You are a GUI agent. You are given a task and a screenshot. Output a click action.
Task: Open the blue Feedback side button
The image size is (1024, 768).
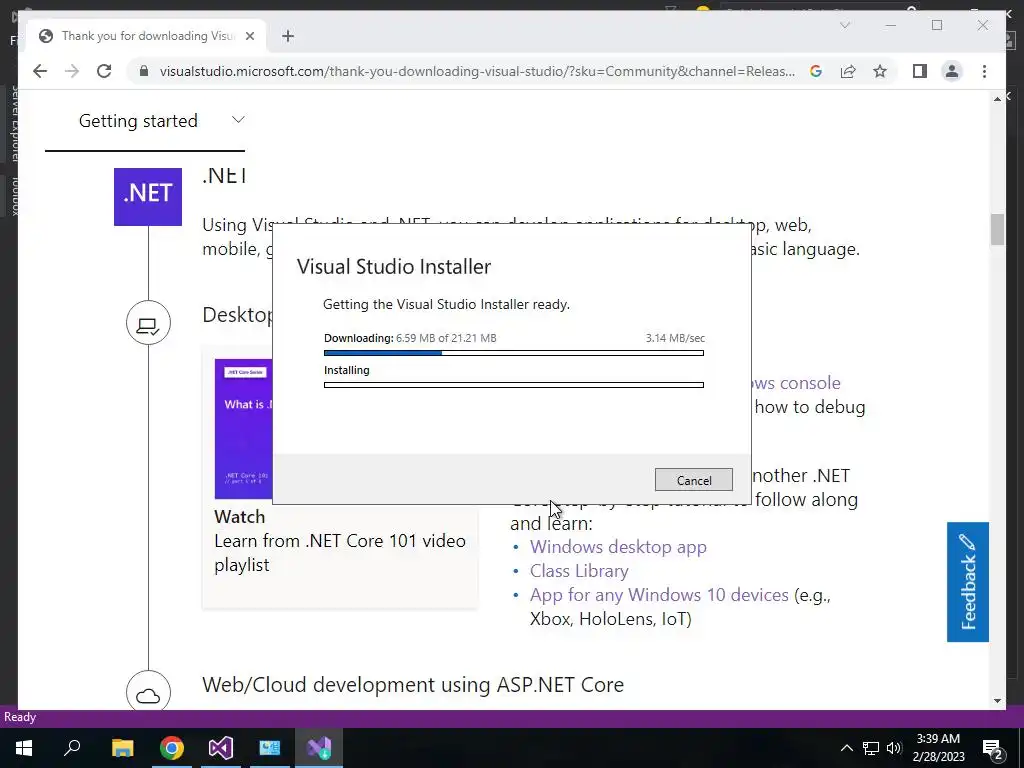(968, 582)
